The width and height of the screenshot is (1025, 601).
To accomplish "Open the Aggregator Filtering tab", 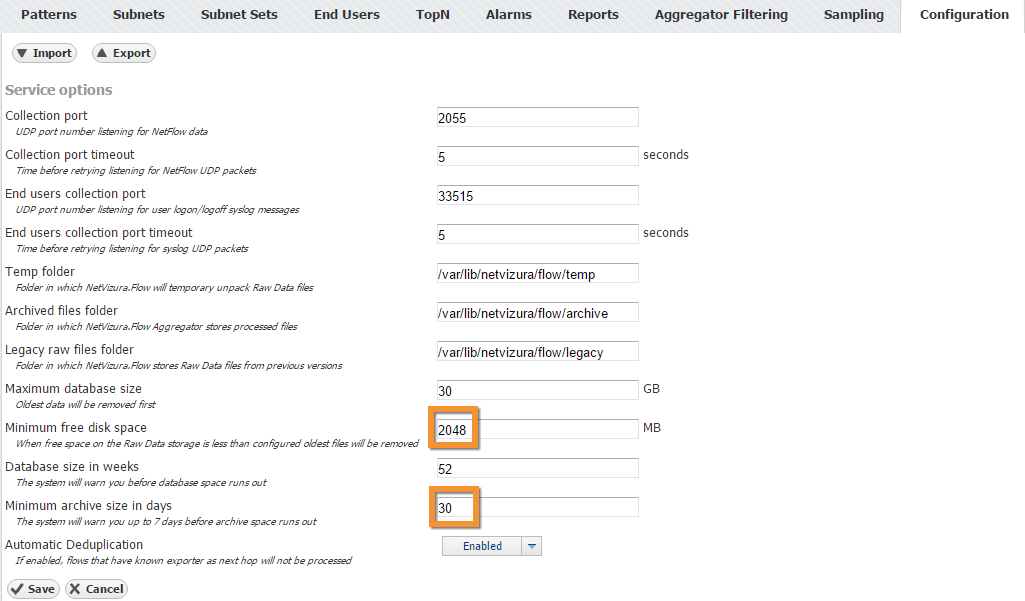I will [x=721, y=15].
